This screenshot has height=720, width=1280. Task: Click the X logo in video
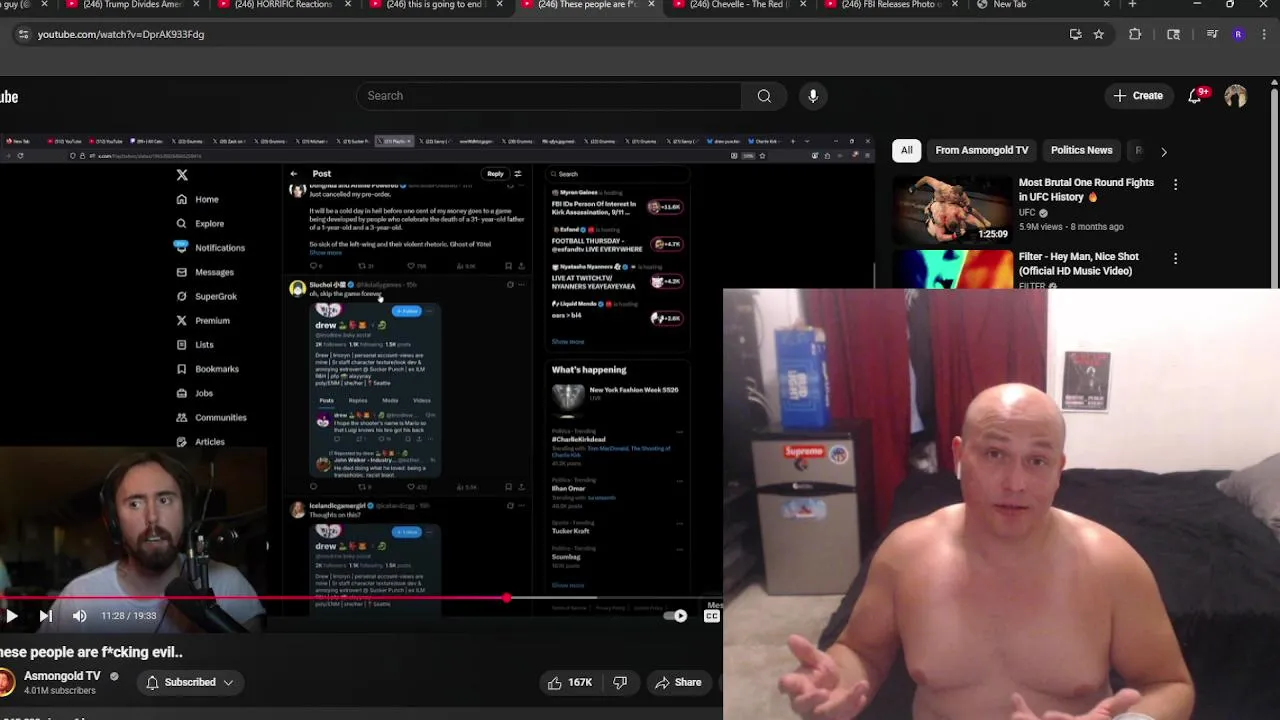(x=182, y=175)
